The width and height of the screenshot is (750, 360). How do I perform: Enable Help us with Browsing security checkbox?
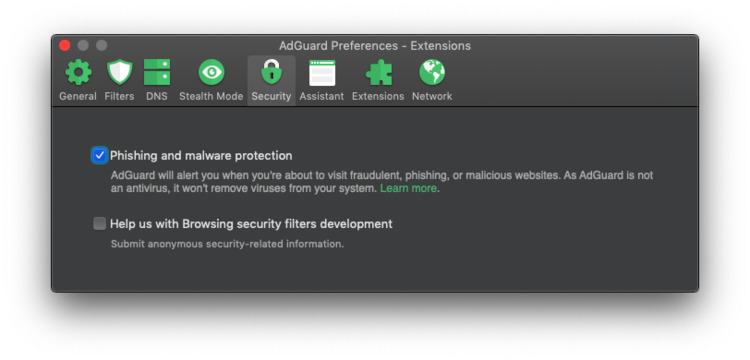pos(99,224)
